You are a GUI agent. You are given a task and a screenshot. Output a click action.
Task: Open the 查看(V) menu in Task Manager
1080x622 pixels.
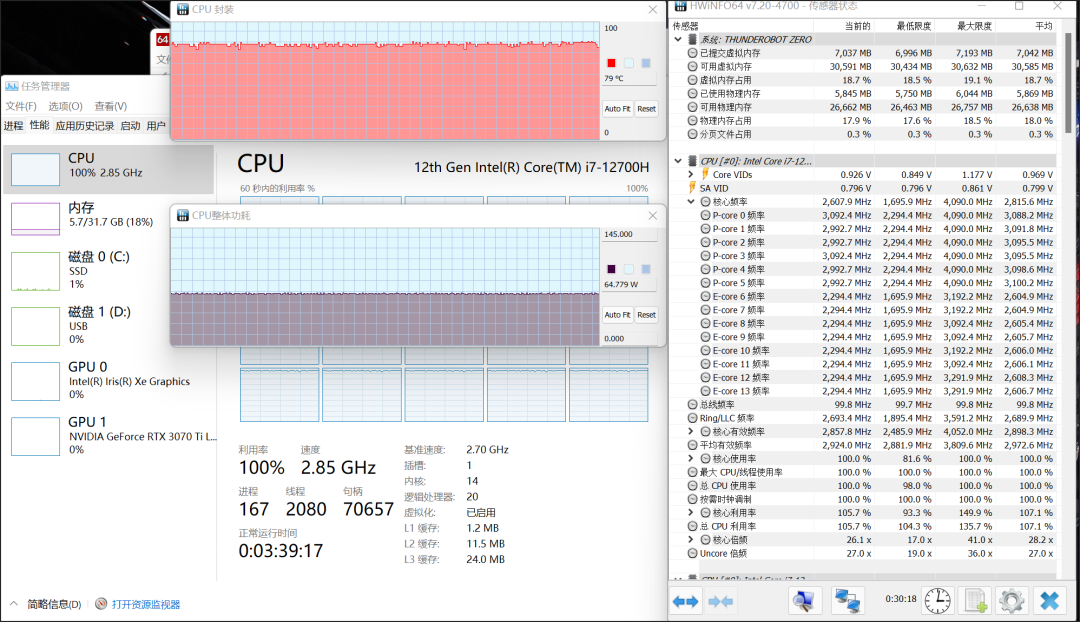click(x=111, y=106)
